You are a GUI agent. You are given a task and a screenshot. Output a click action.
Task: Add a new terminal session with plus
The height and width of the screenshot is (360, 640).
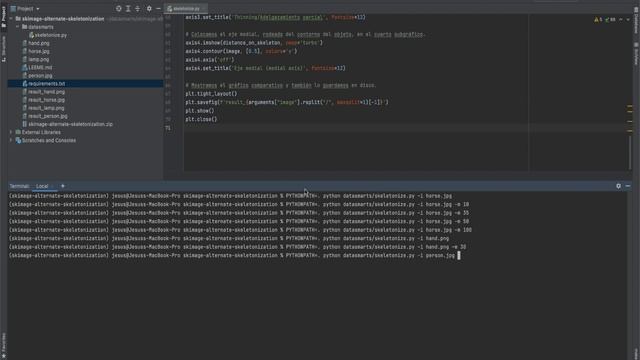click(x=63, y=186)
